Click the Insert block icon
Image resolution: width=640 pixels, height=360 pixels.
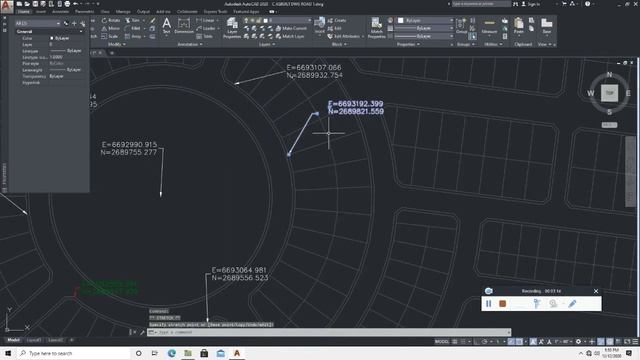point(320,24)
